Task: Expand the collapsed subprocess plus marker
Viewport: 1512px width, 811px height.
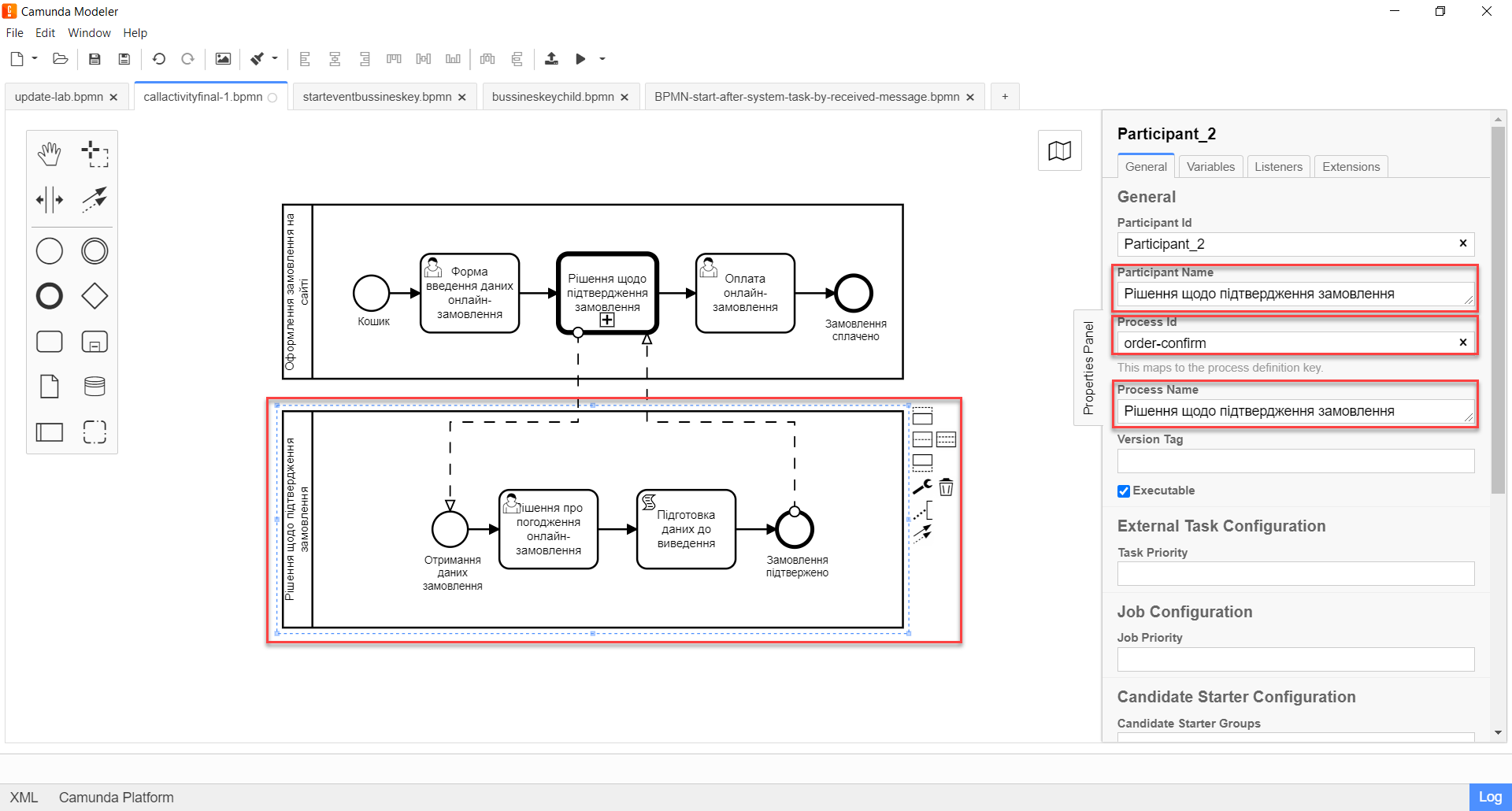Action: tap(607, 320)
